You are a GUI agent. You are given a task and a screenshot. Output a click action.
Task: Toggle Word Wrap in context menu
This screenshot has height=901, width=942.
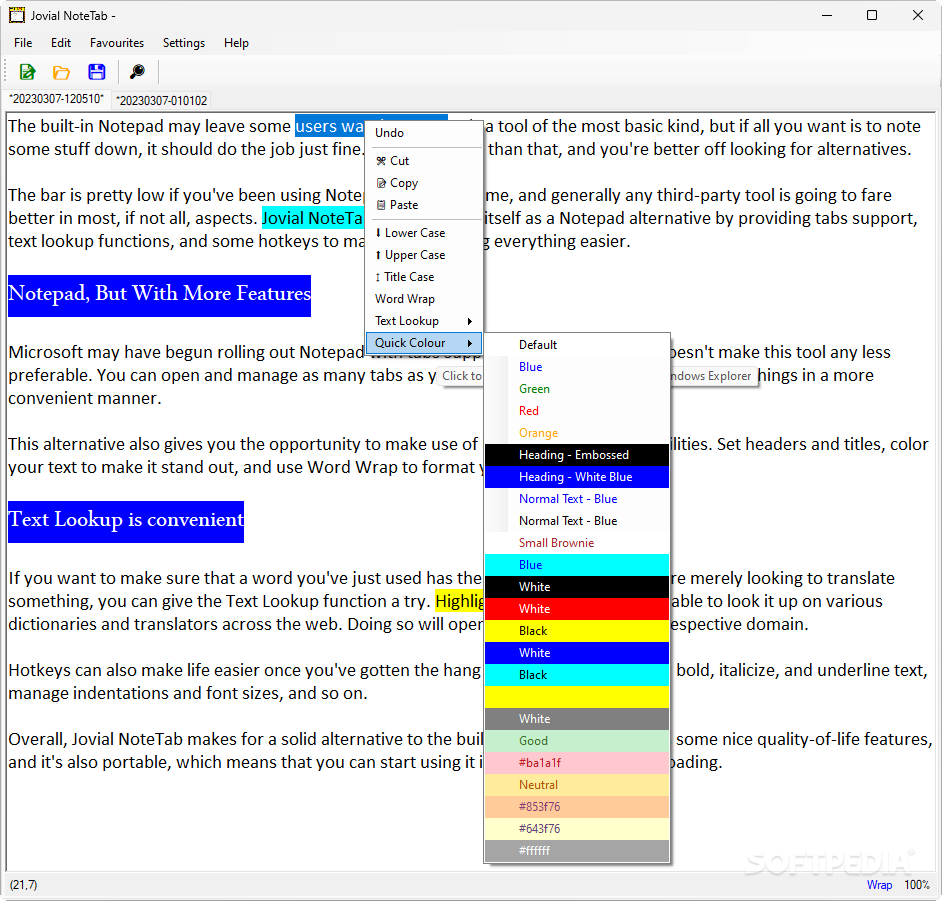click(x=424, y=299)
